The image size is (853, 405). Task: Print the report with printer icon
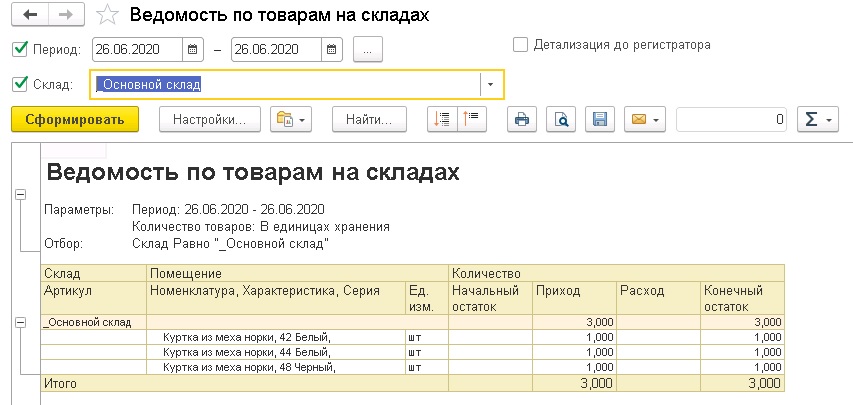tap(522, 119)
